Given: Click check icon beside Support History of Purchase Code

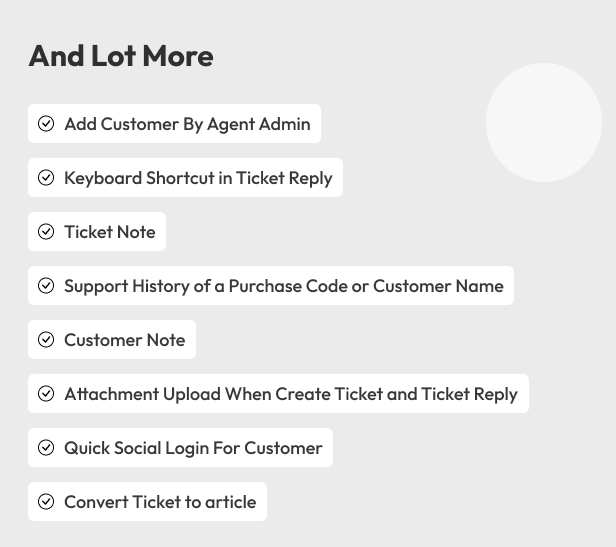Looking at the screenshot, I should pos(46,286).
